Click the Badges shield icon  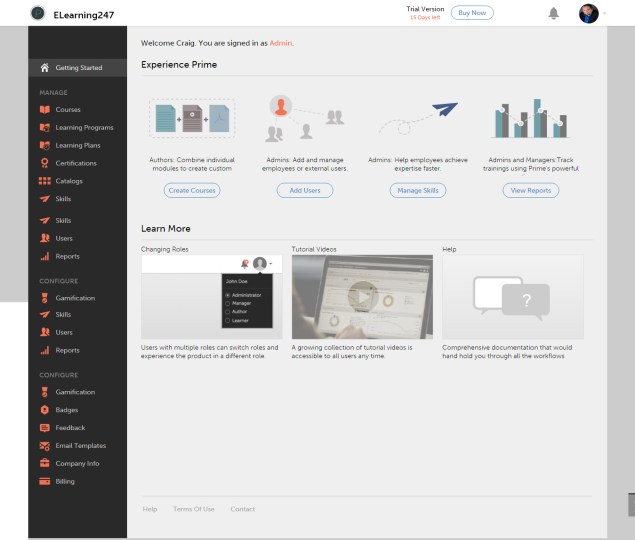(44, 410)
